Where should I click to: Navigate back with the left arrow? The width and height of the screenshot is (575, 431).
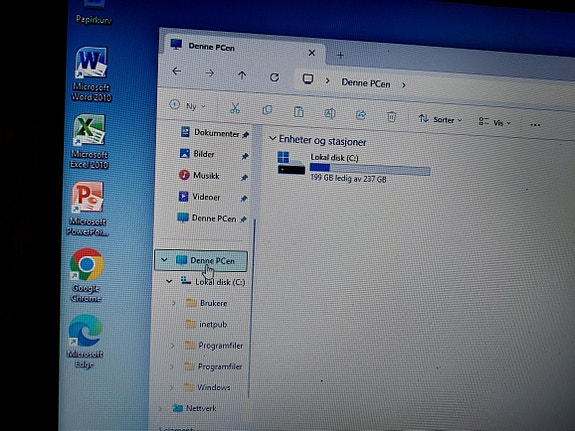click(177, 71)
